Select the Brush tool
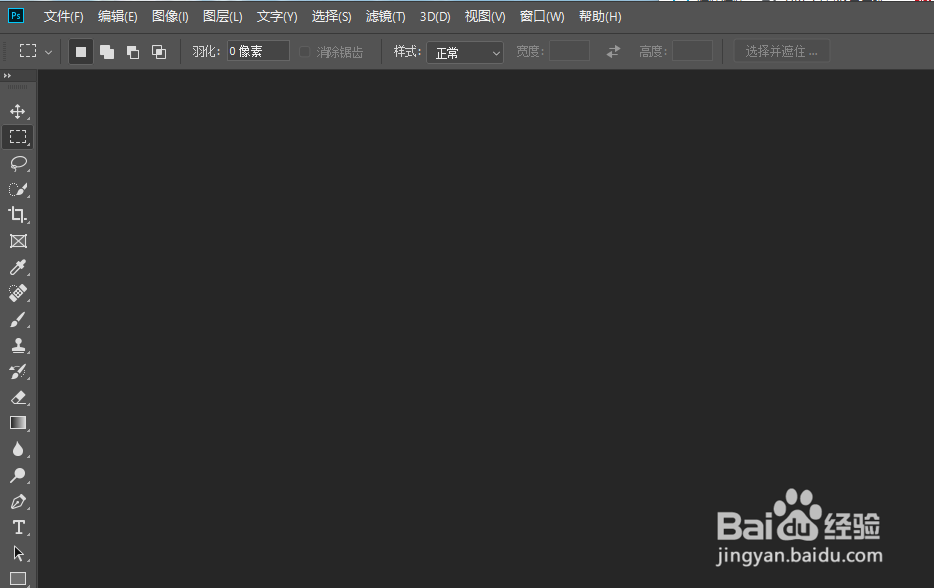 coord(18,320)
